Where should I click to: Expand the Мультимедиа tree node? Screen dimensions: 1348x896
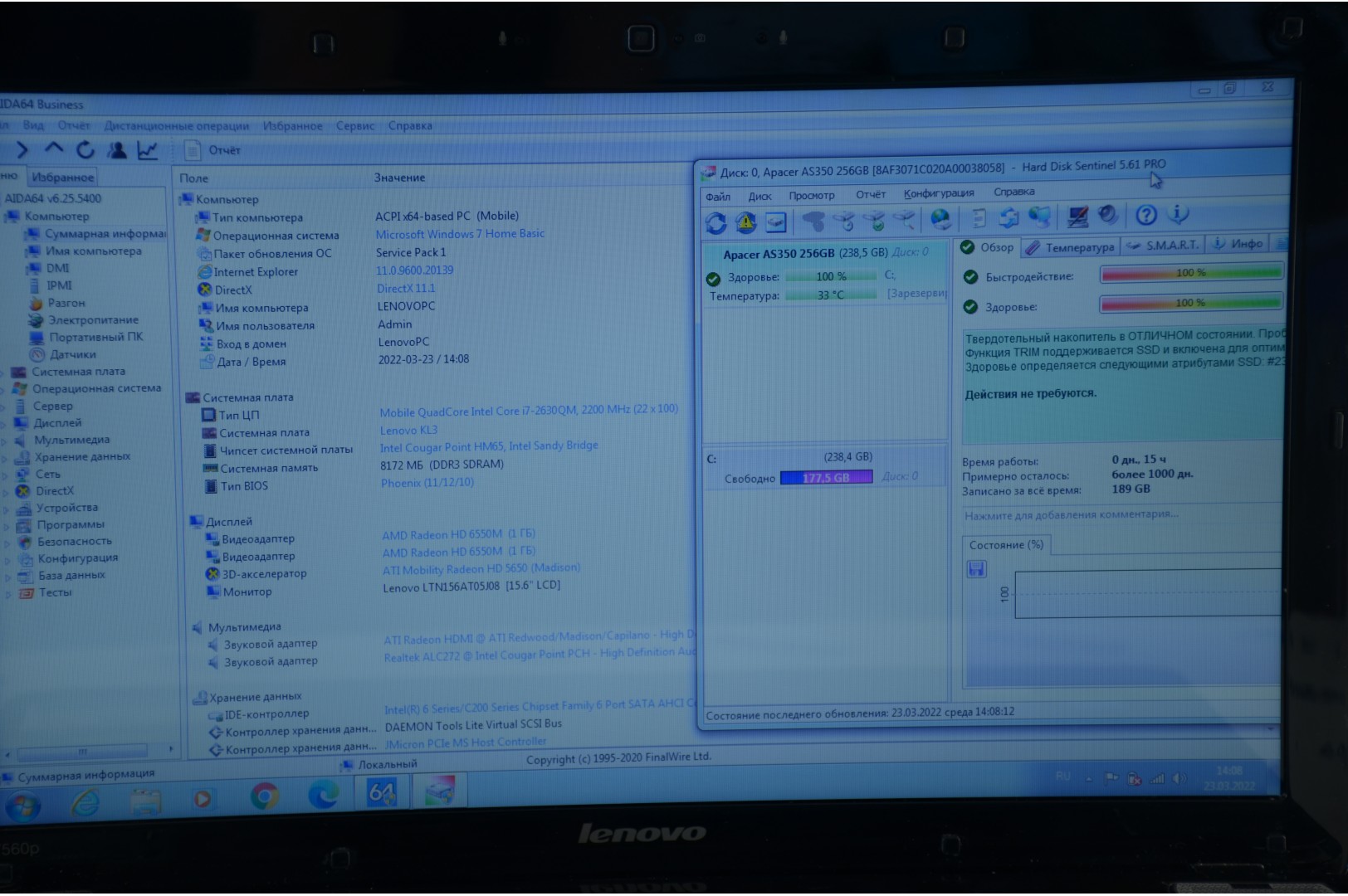pyautogui.click(x=6, y=441)
